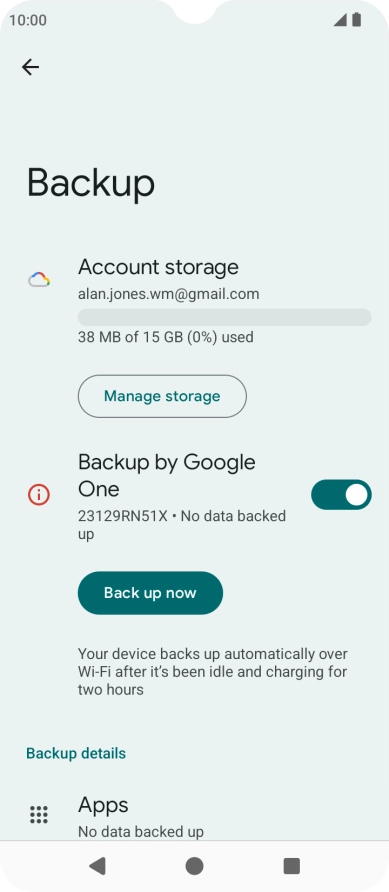Tap the battery status icon
The width and height of the screenshot is (389, 892).
(357, 20)
